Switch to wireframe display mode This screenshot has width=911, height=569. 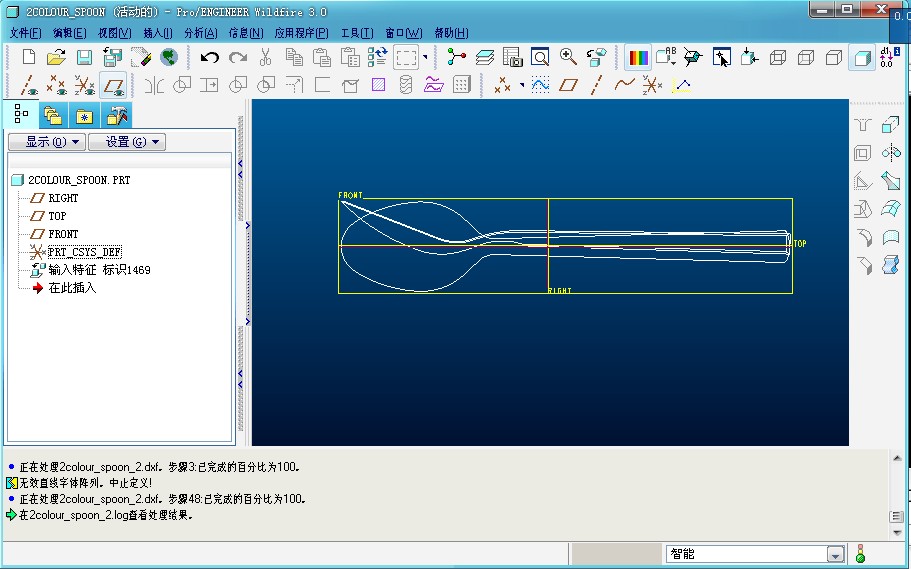pos(778,57)
